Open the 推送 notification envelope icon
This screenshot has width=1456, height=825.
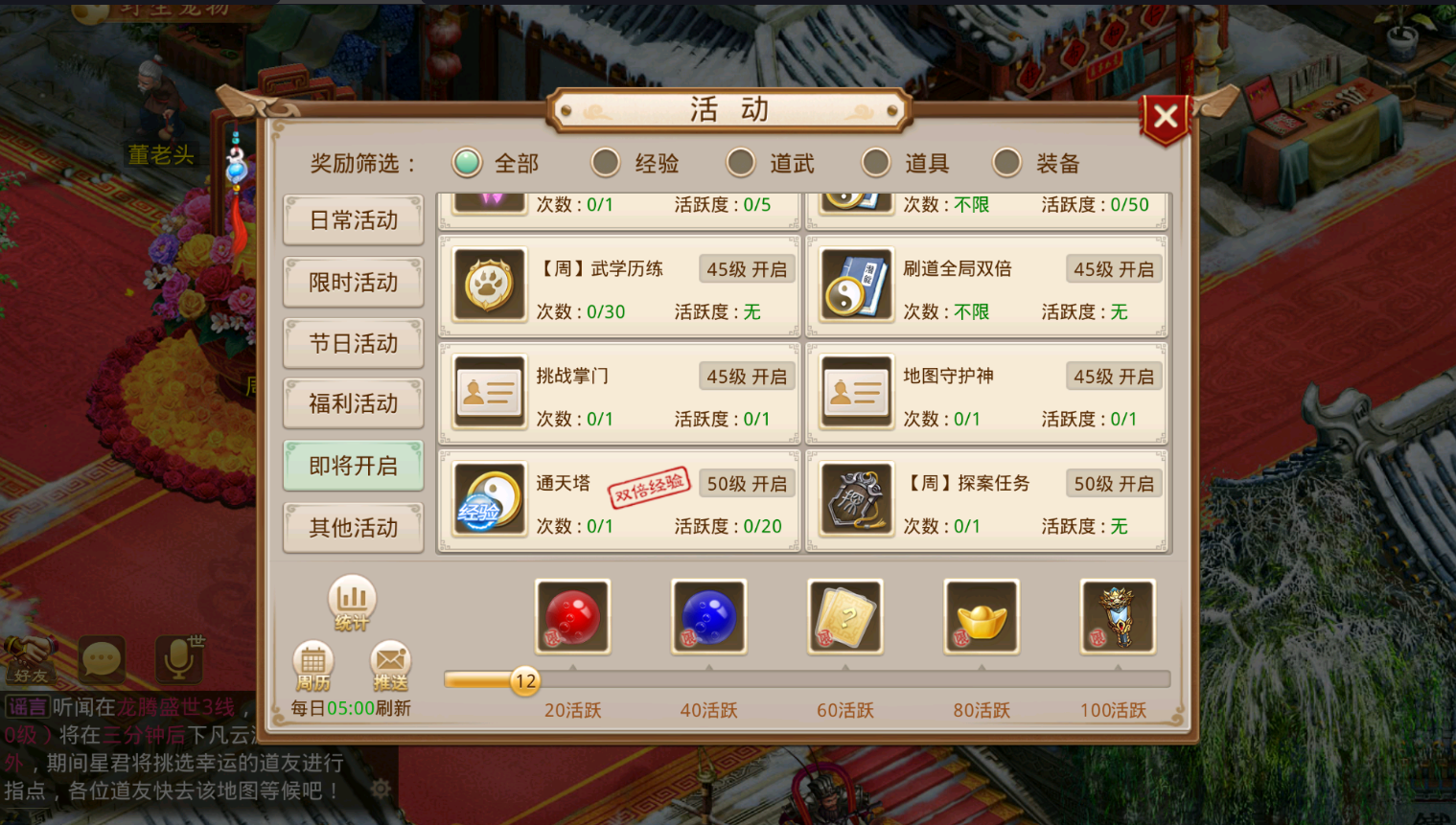(x=390, y=666)
